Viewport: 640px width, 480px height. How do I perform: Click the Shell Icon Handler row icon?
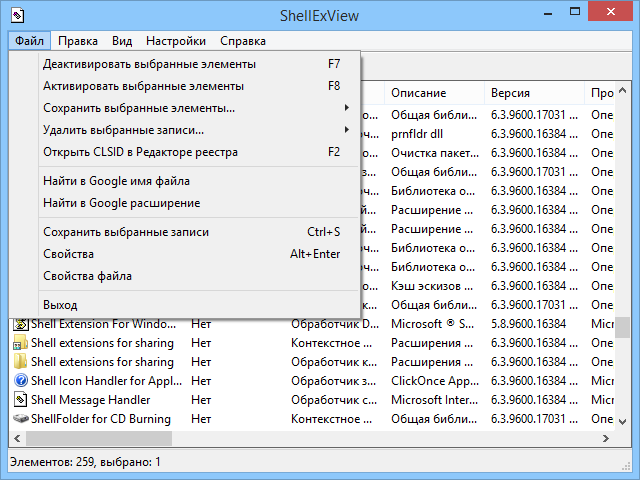click(x=20, y=381)
